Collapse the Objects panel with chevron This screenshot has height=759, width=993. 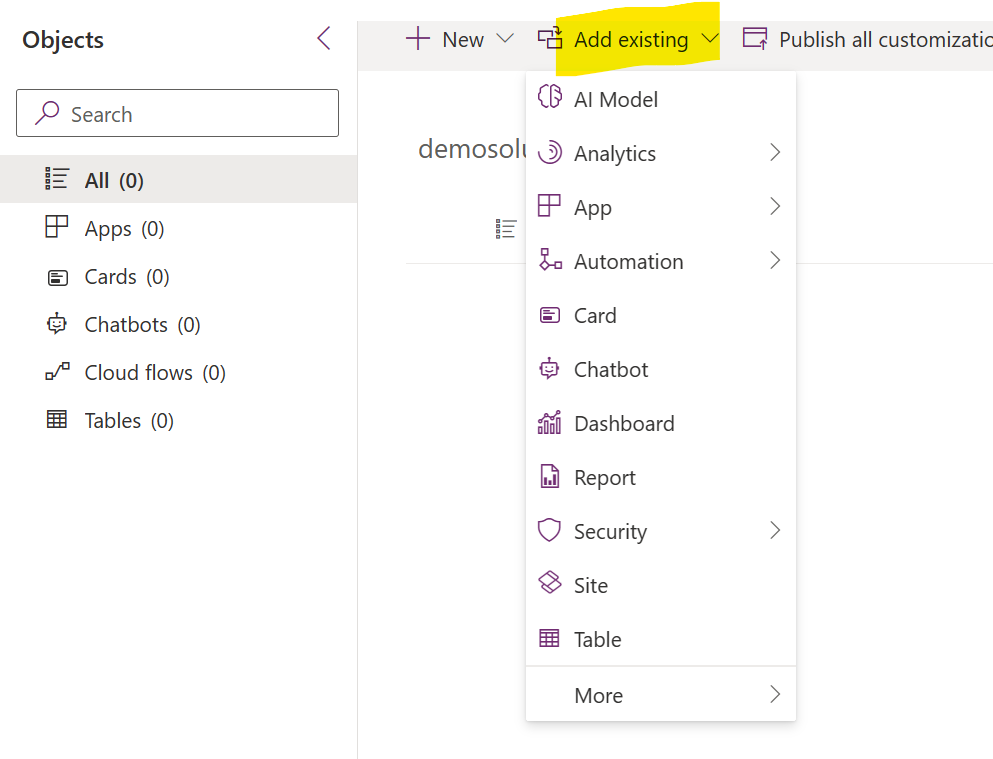pos(324,39)
